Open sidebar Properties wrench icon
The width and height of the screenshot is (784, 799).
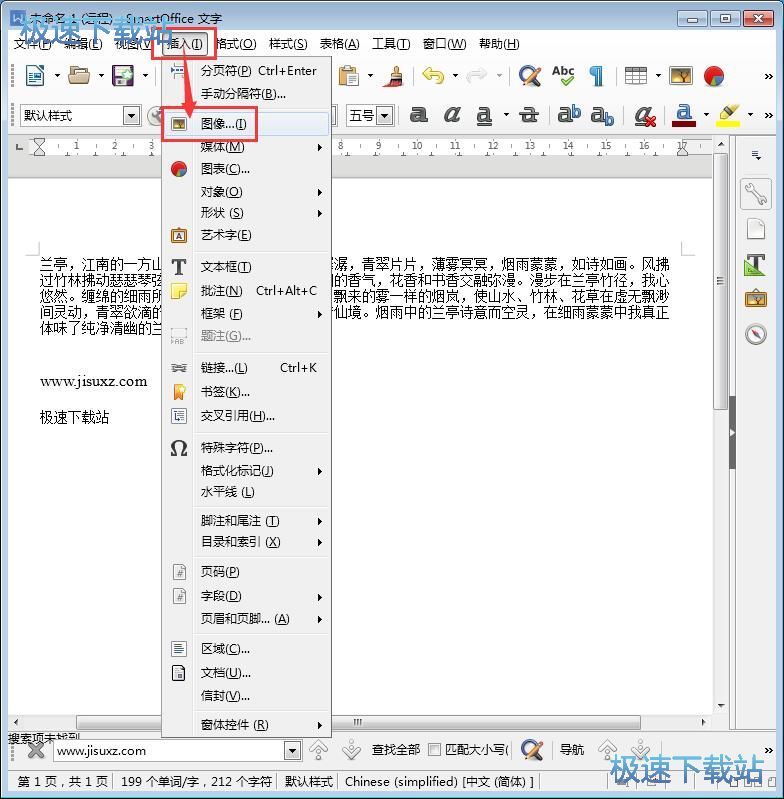coord(755,194)
